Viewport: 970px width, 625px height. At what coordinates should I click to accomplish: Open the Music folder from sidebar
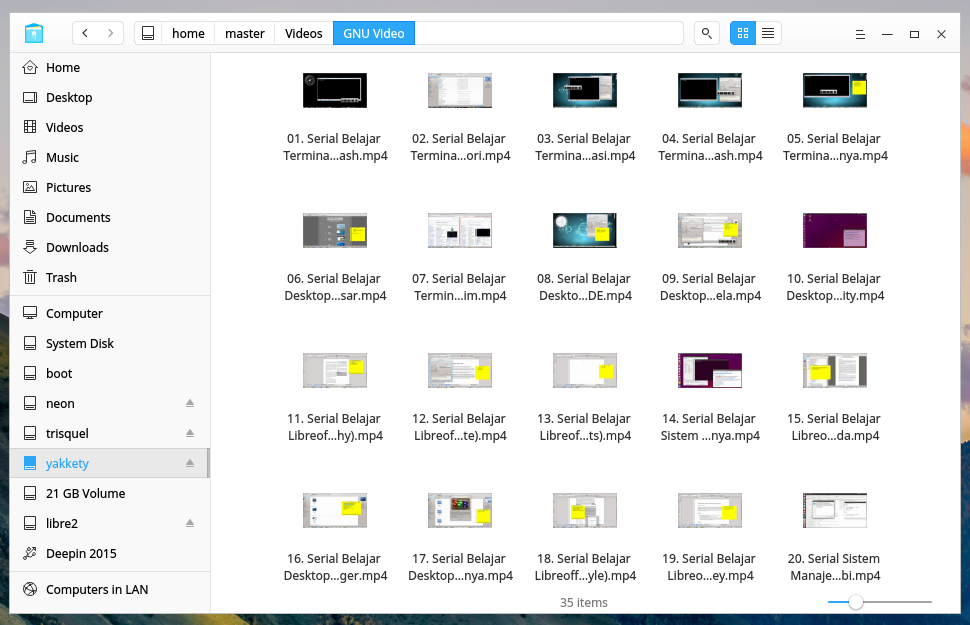pos(63,157)
